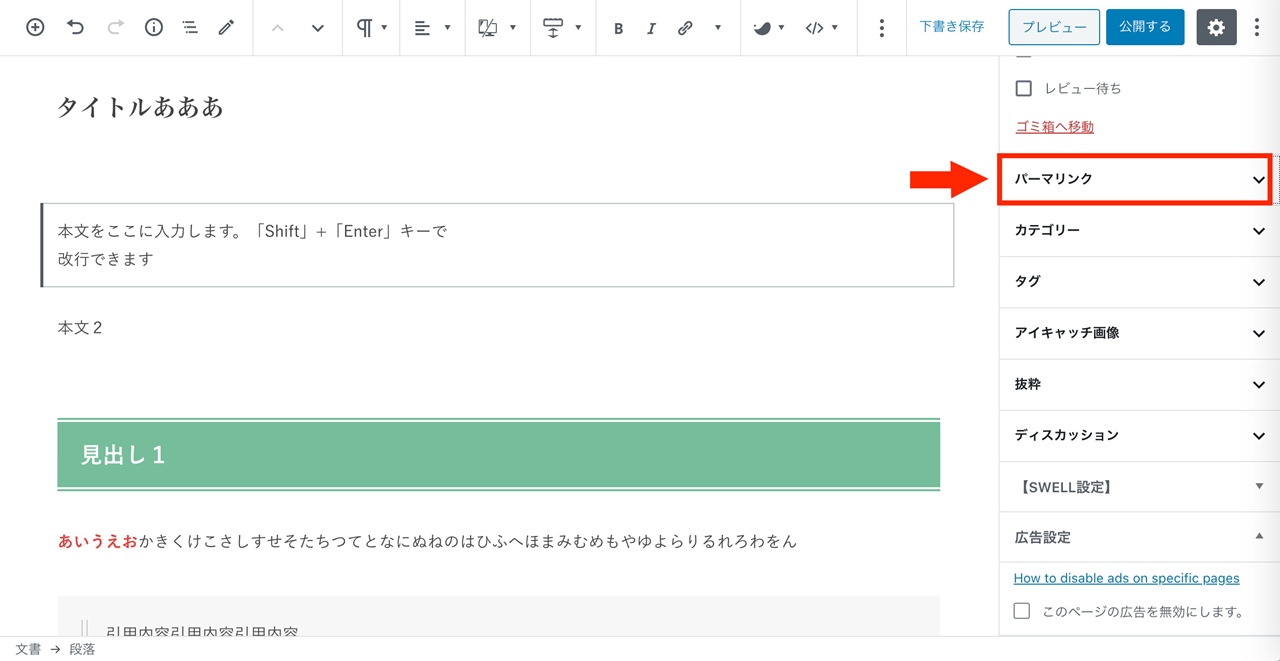Screen dimensions: 1280x661
Task: Toggle bold text formatting
Action: click(x=618, y=28)
